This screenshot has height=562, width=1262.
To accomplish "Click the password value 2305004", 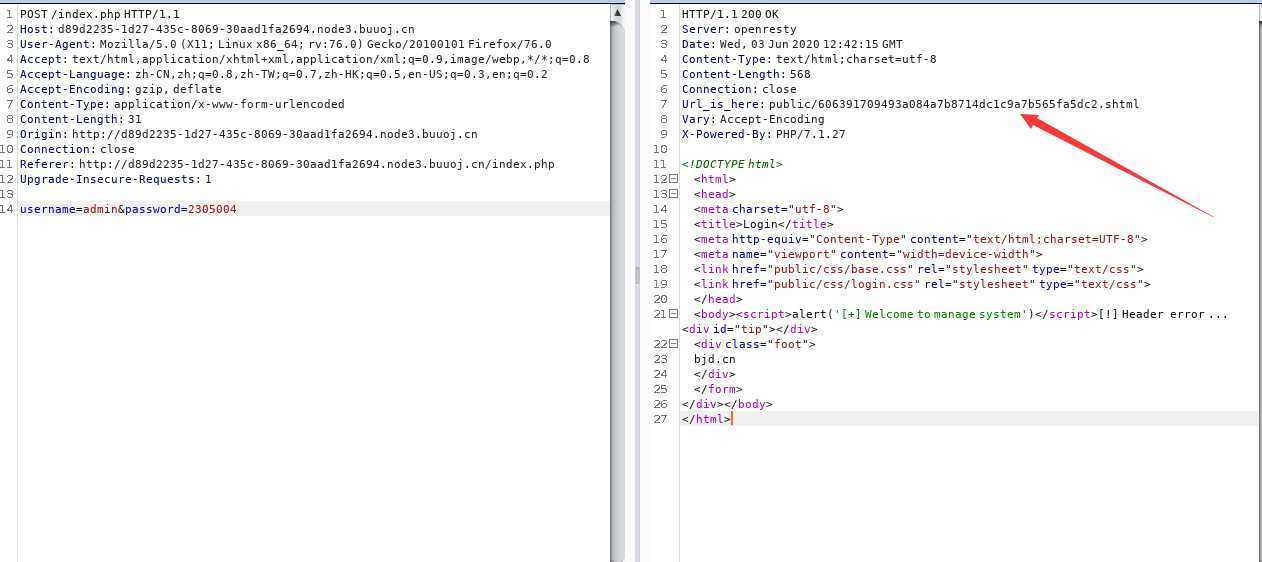I will tap(212, 209).
